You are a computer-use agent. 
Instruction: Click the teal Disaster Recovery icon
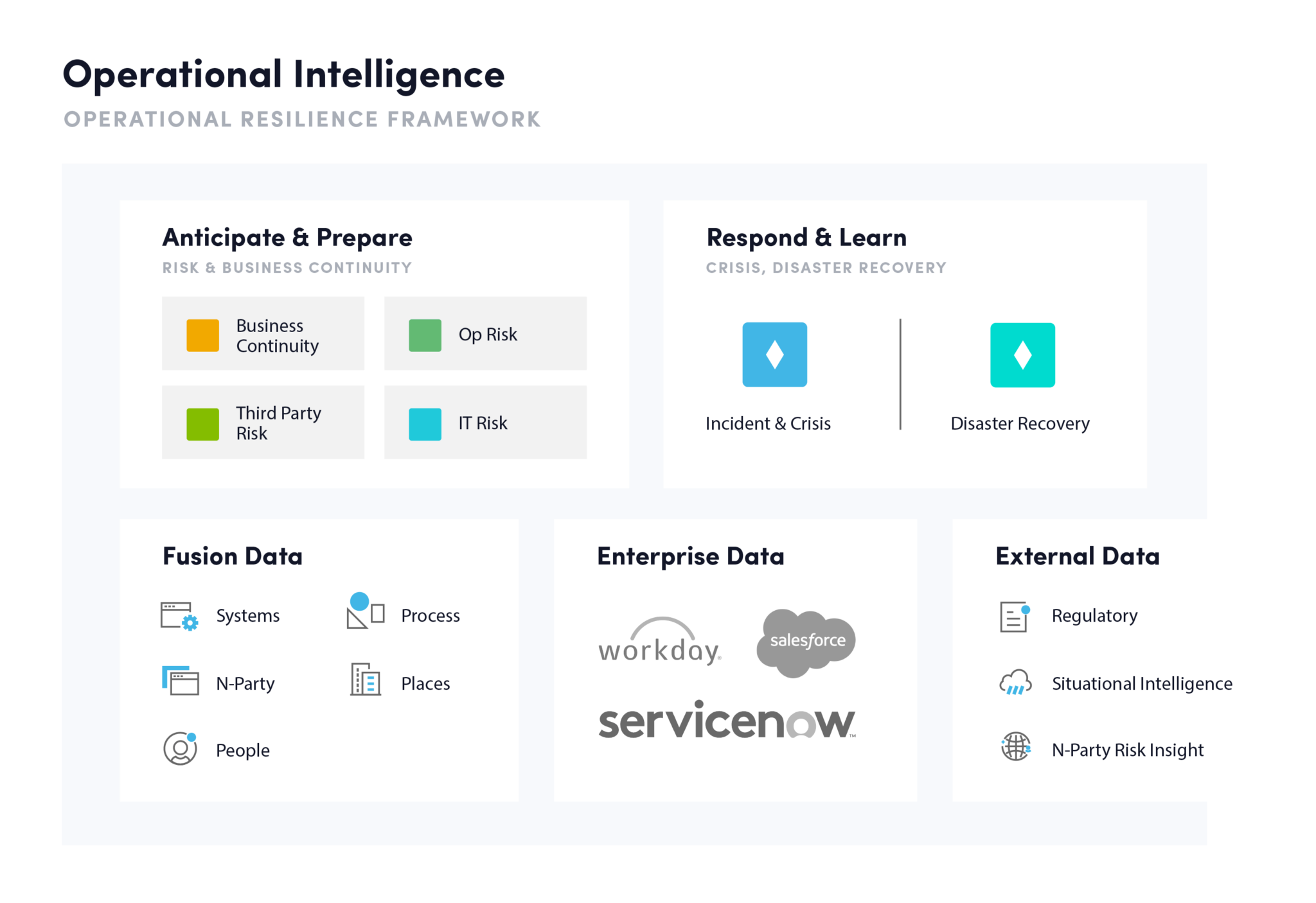(1022, 355)
